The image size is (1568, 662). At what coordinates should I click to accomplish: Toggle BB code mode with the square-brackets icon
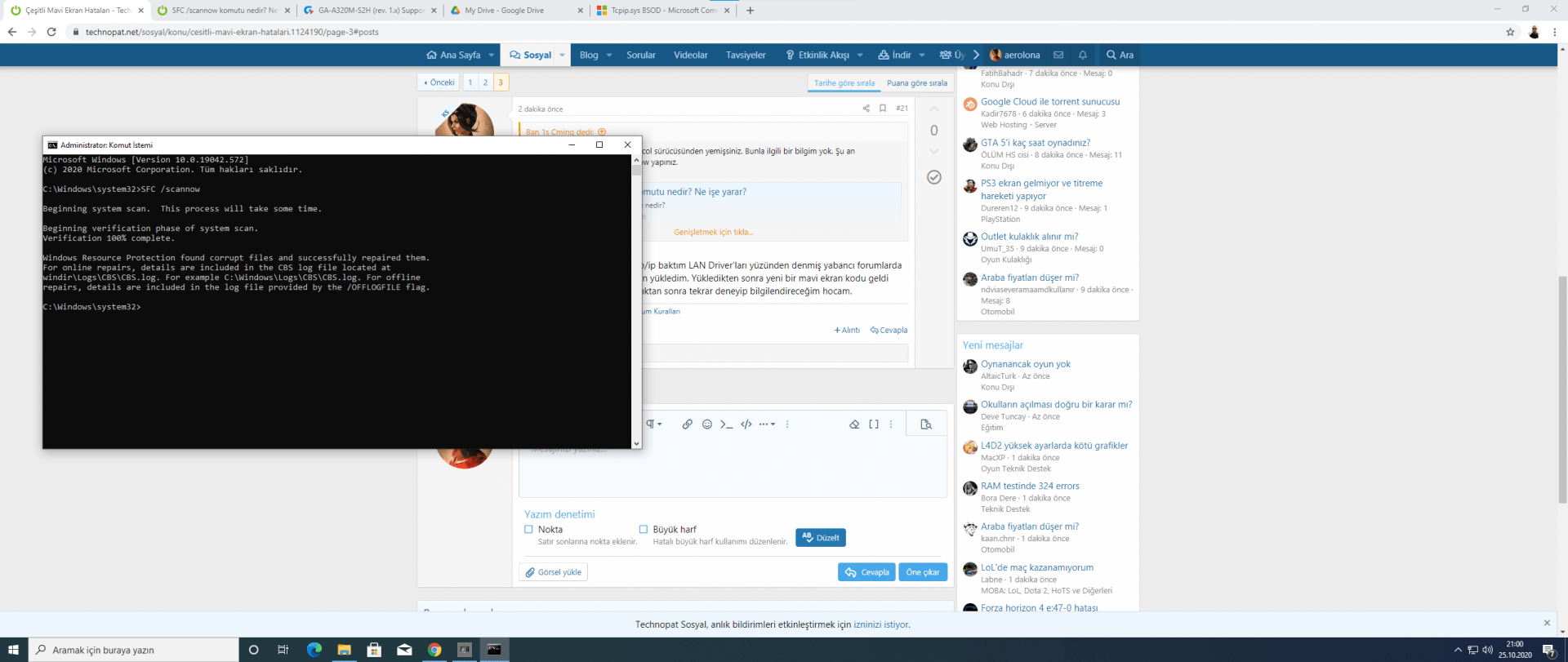coord(874,424)
